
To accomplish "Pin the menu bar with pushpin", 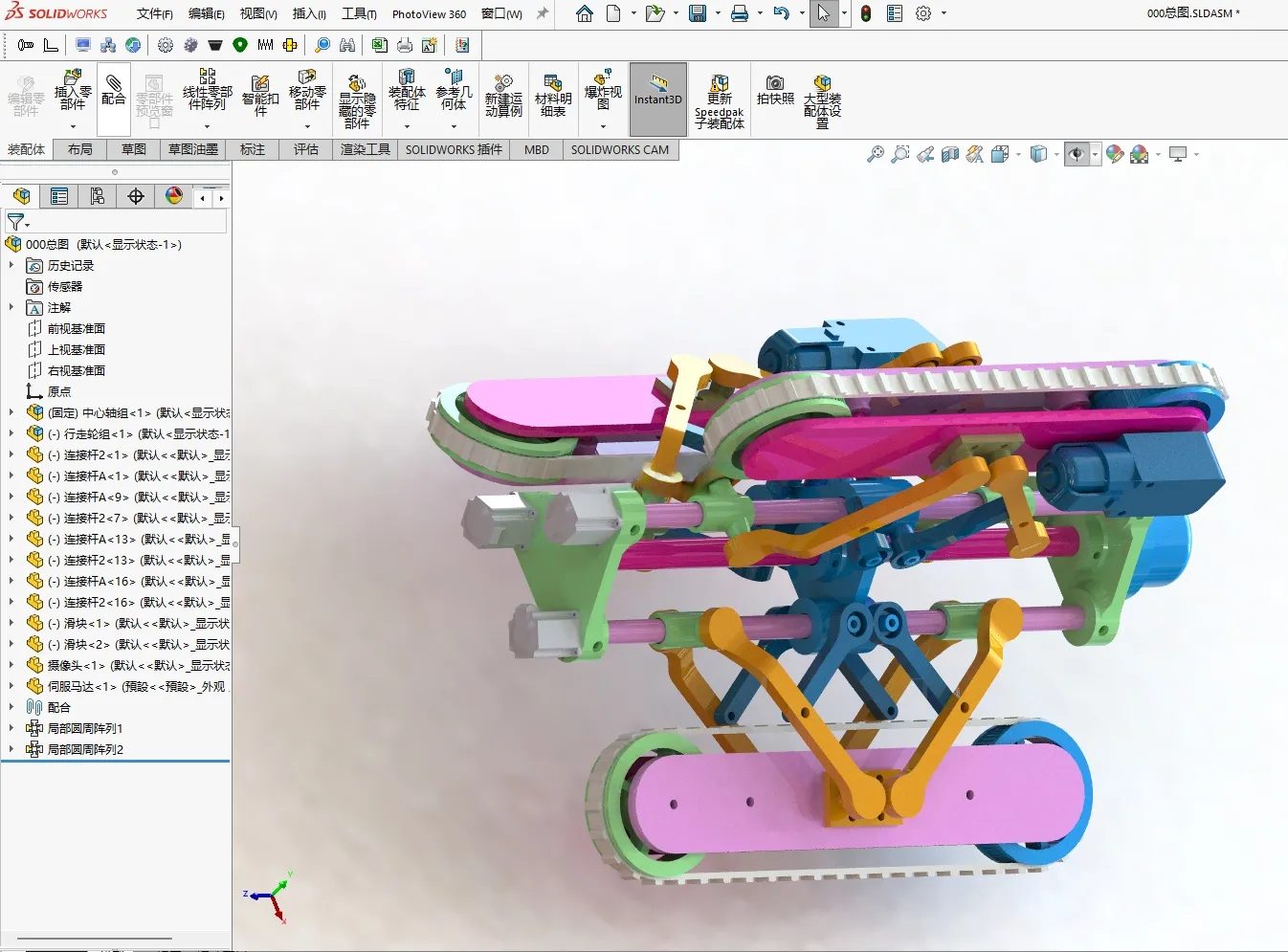I will click(x=543, y=13).
